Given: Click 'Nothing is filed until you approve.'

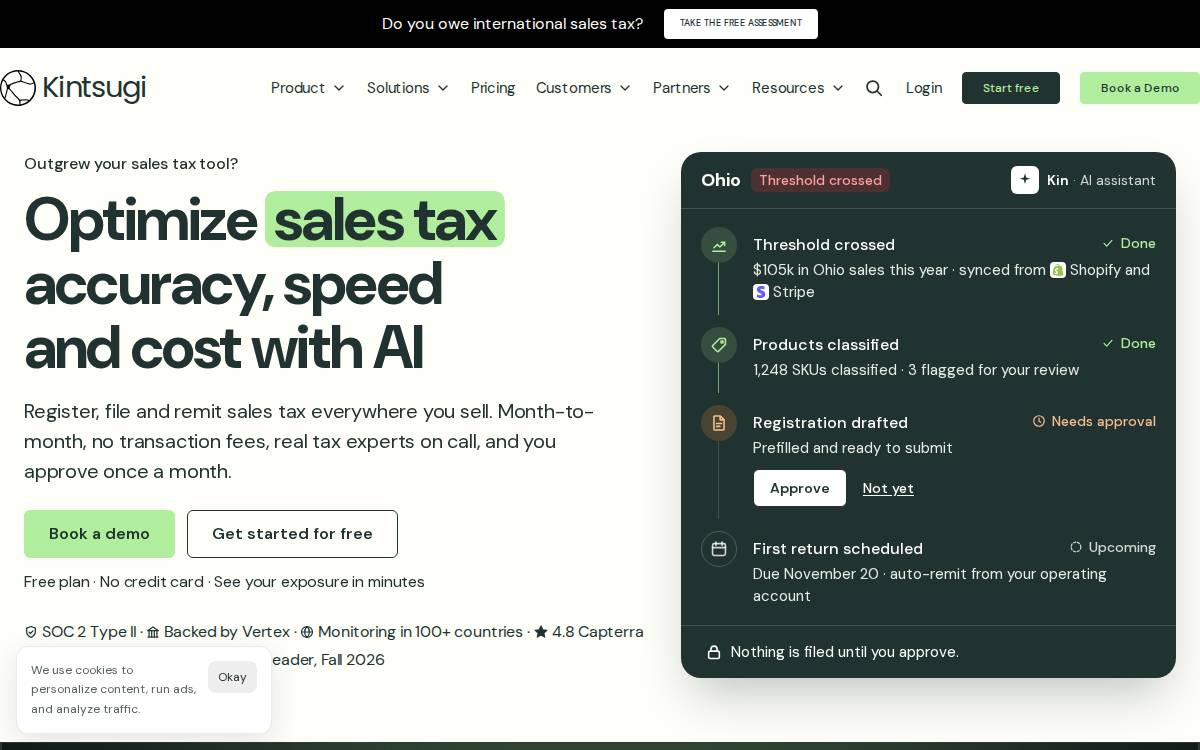Looking at the screenshot, I should click(x=845, y=652).
